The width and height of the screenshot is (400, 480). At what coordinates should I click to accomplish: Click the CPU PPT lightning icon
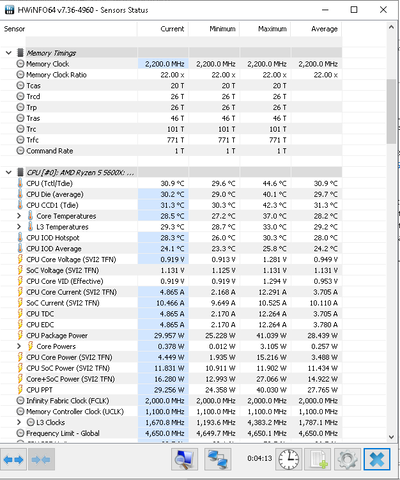tap(20, 390)
